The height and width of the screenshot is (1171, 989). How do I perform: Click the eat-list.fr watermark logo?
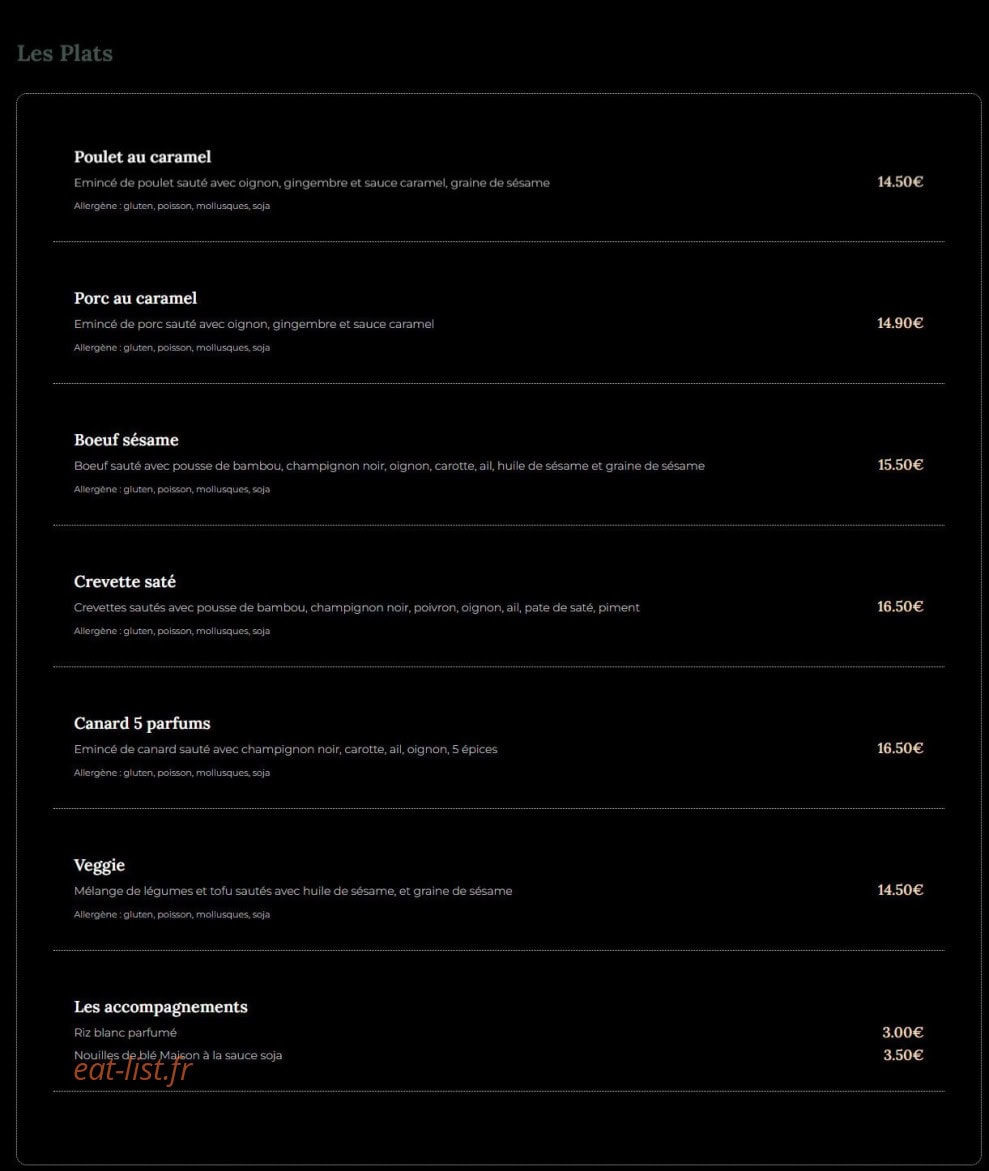click(x=133, y=1070)
